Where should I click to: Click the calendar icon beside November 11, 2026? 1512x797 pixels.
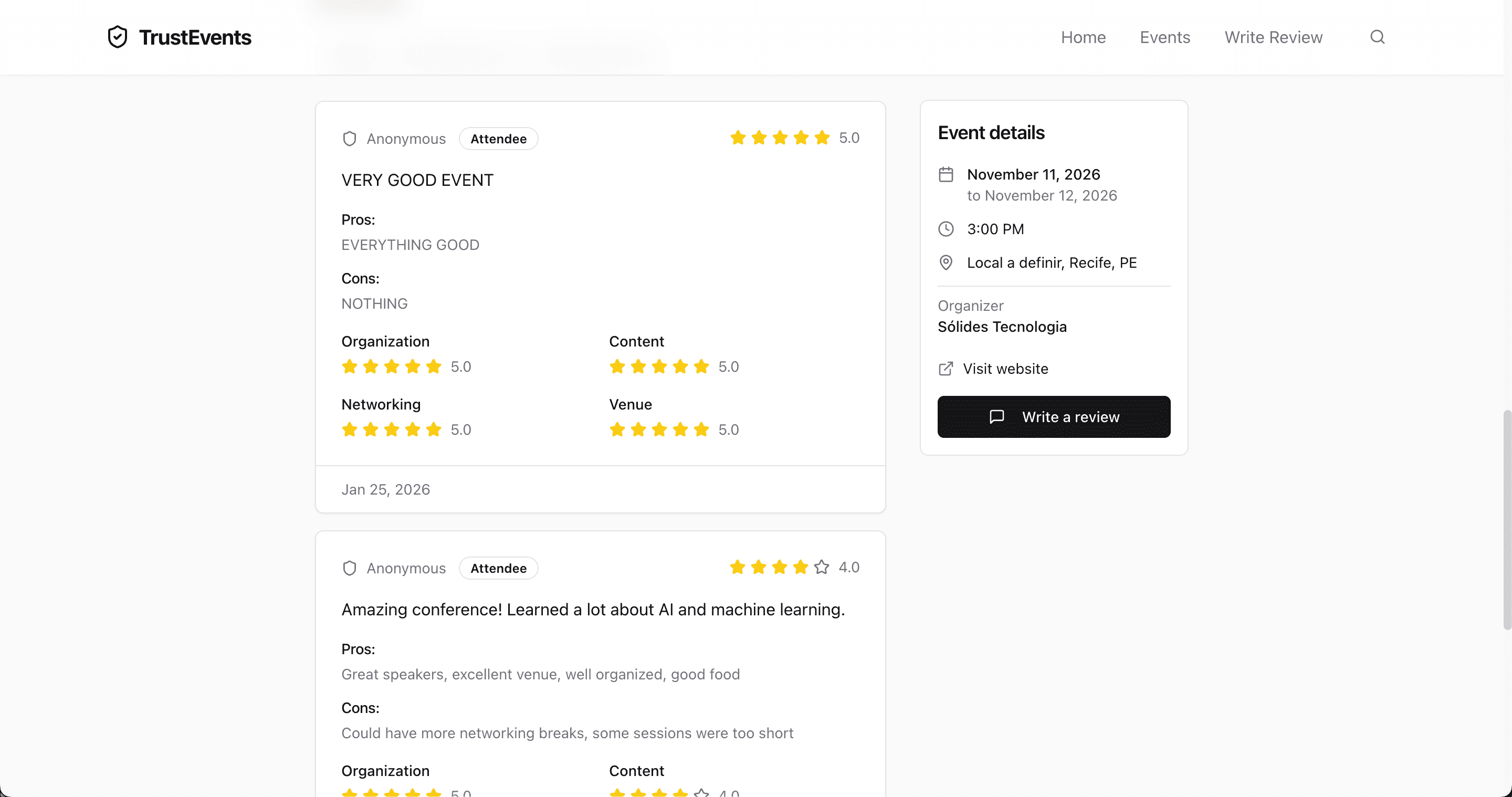(x=946, y=174)
